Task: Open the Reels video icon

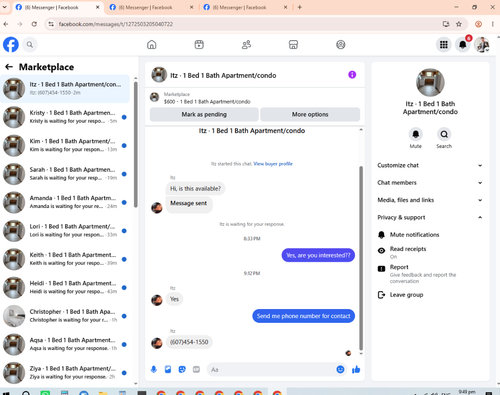Action: tap(199, 44)
